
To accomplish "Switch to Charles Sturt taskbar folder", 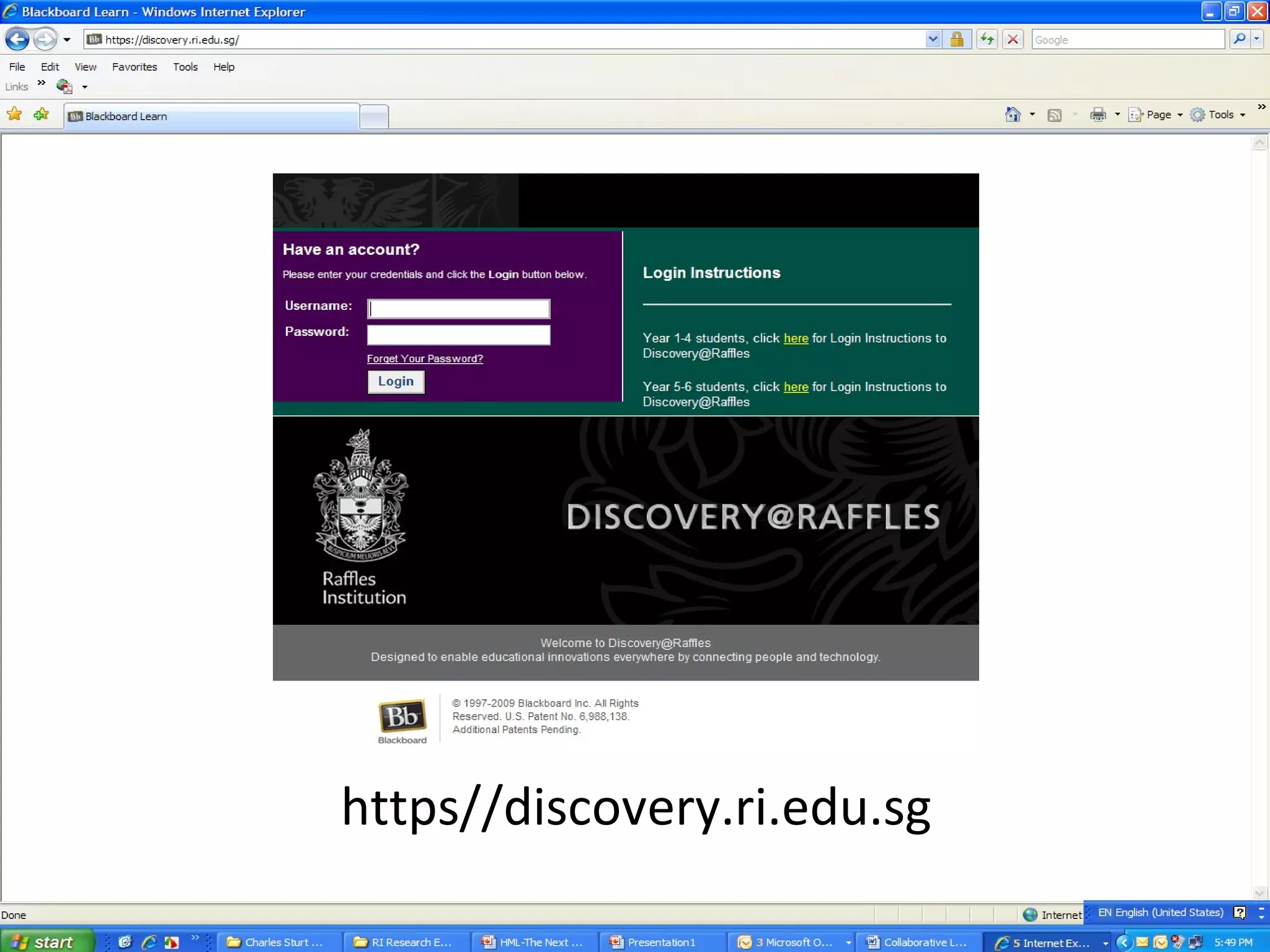I will coord(279,942).
